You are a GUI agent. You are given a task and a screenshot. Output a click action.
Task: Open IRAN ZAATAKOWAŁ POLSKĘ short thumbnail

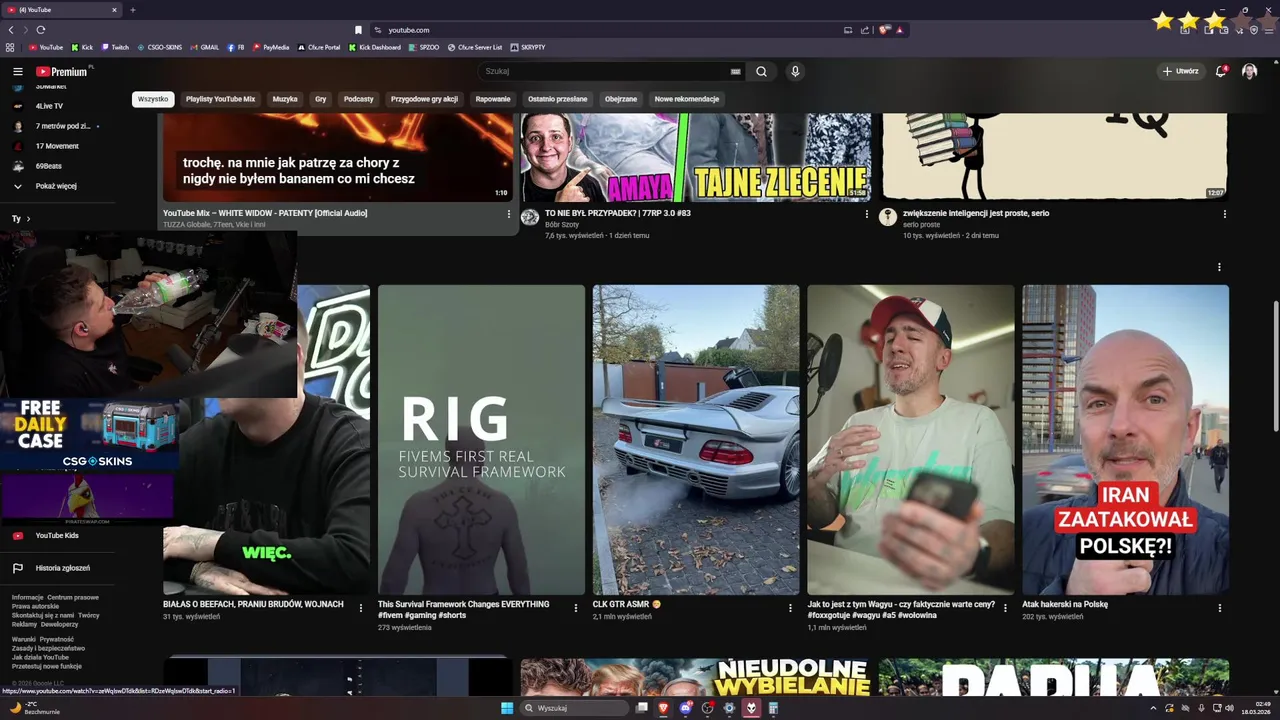pos(1125,440)
